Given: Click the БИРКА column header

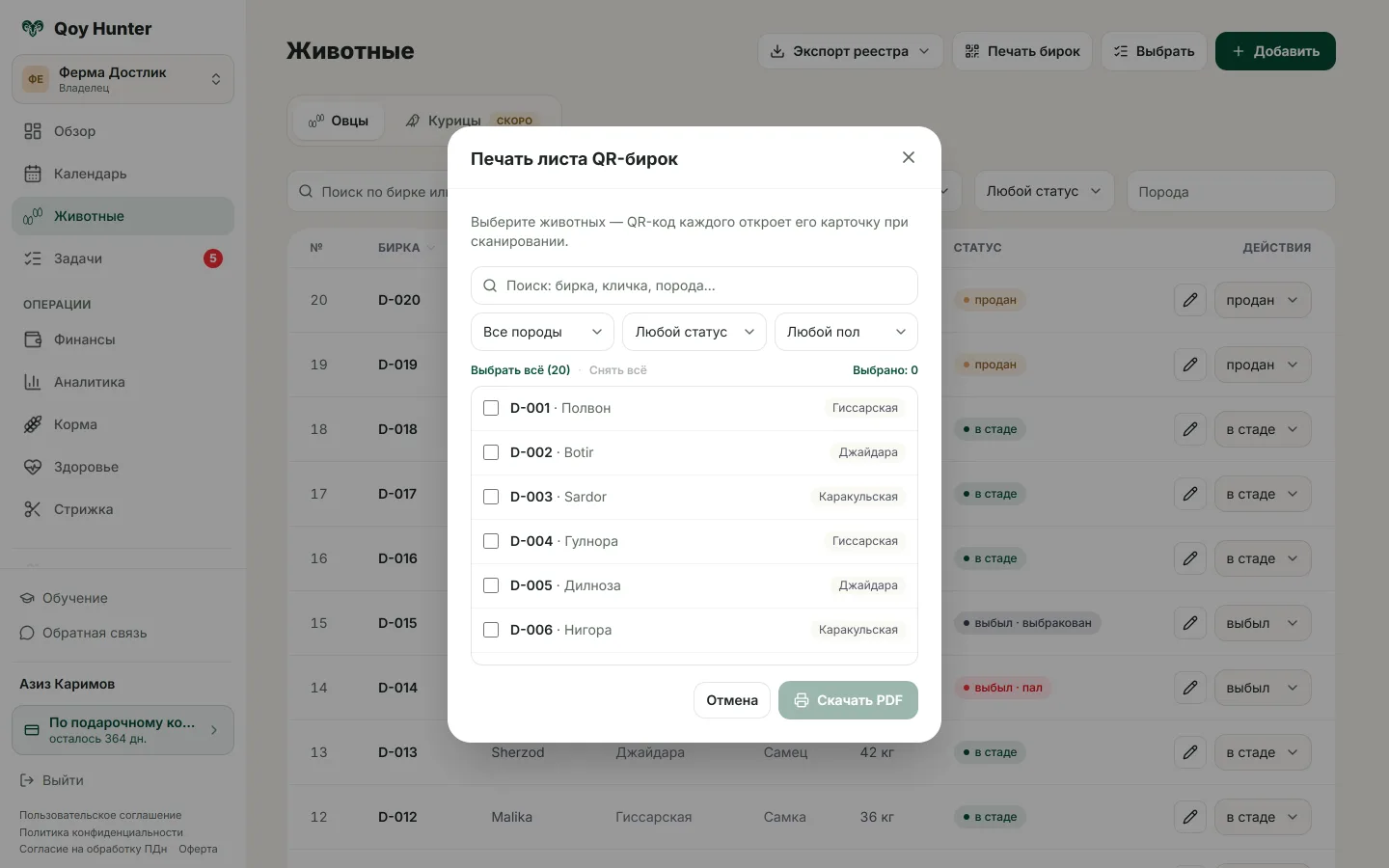Looking at the screenshot, I should (406, 248).
